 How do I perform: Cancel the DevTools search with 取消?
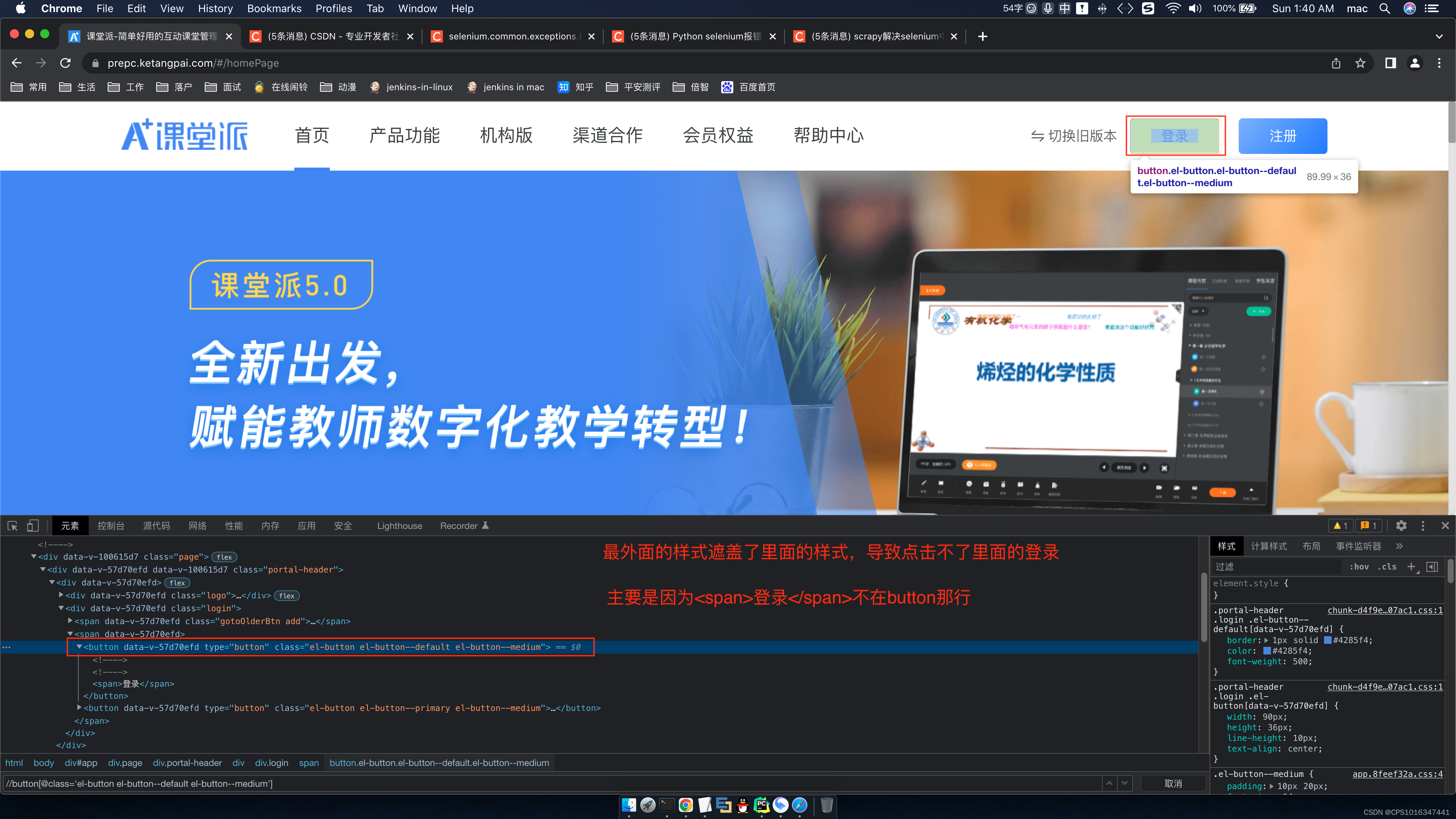coord(1173,783)
